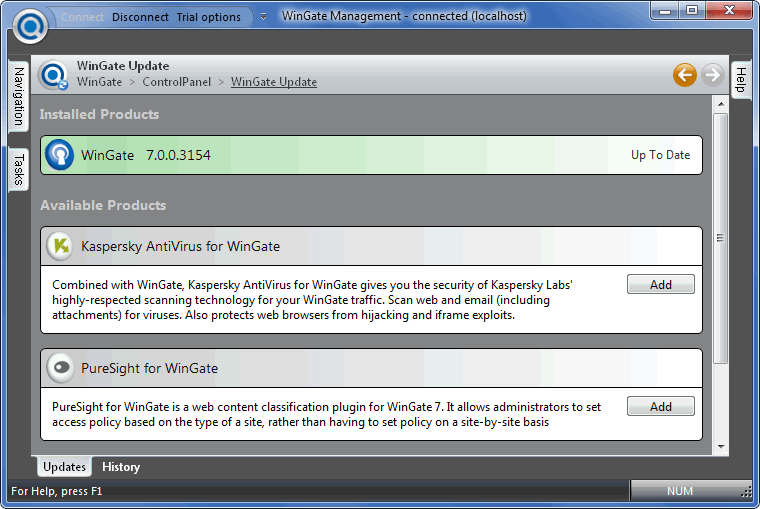
Task: Click the WinGate application orb logo
Action: (x=30, y=26)
